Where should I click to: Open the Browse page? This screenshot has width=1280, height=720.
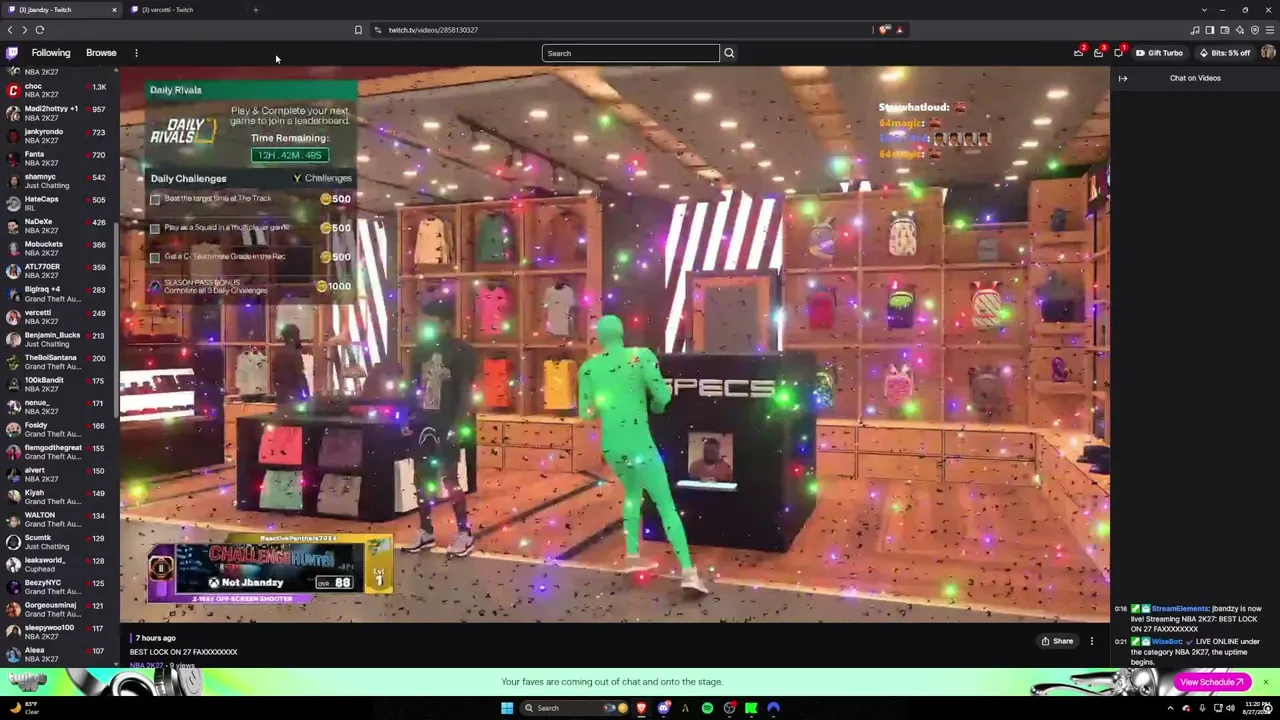click(x=101, y=53)
